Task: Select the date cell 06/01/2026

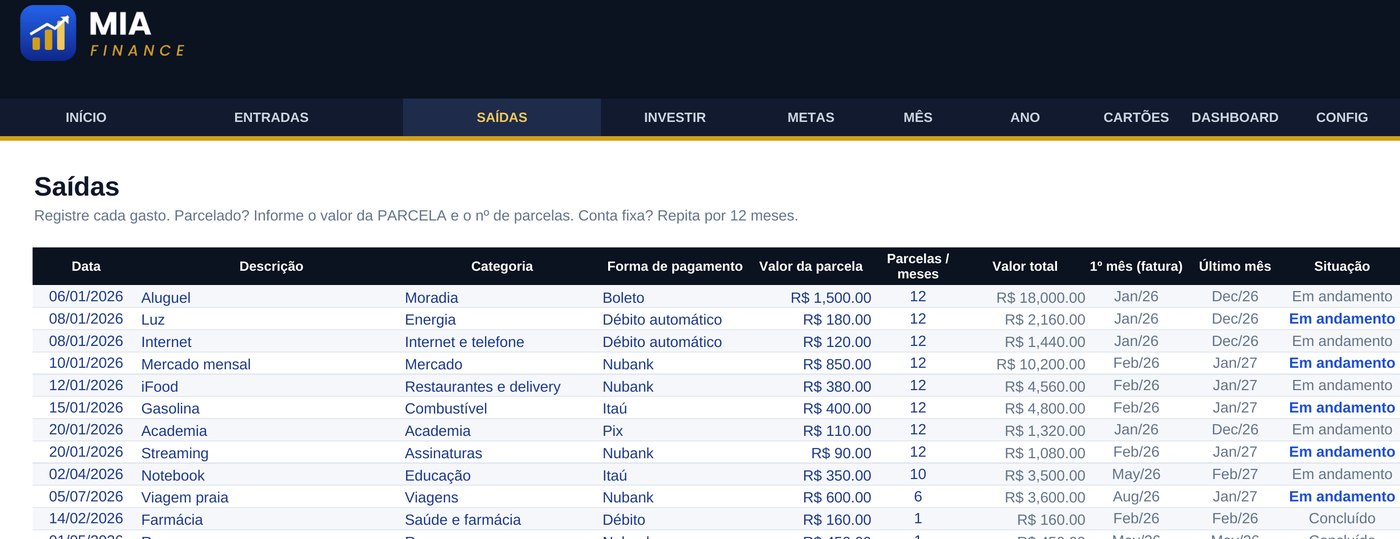Action: tap(86, 297)
